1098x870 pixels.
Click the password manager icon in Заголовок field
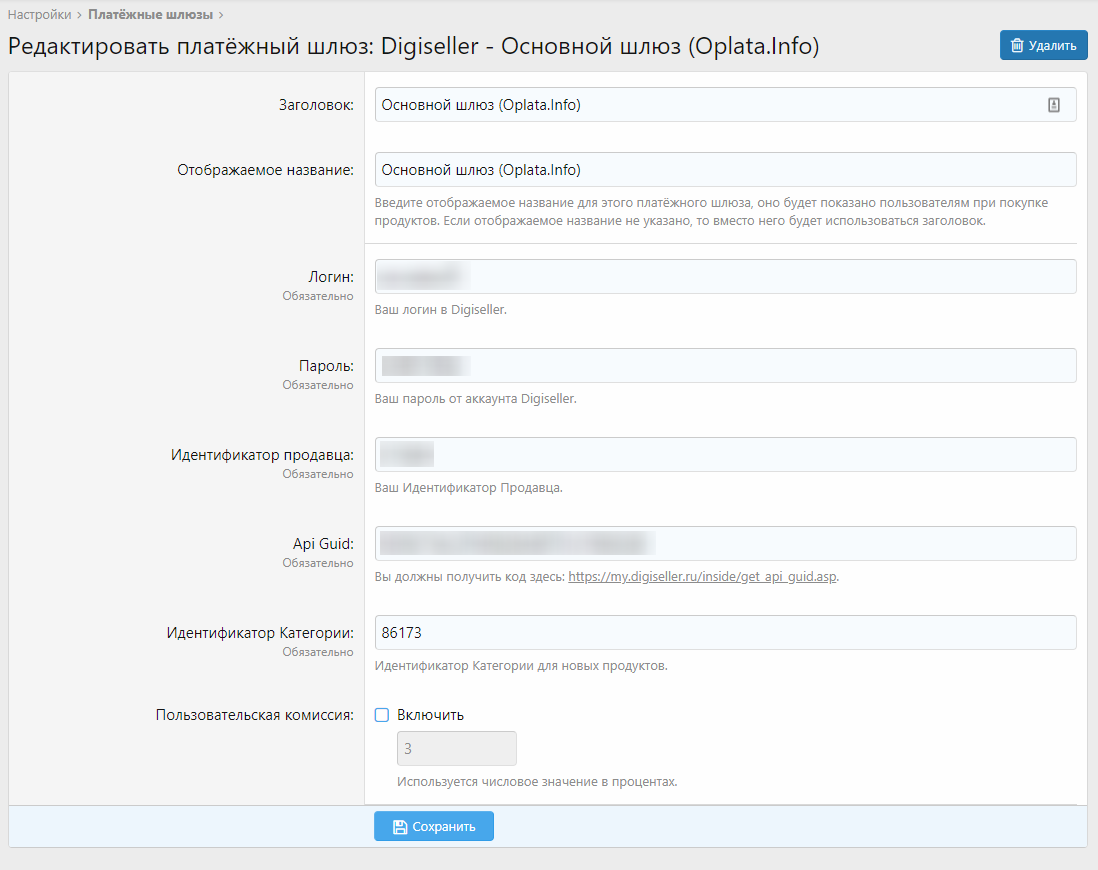[x=1054, y=105]
